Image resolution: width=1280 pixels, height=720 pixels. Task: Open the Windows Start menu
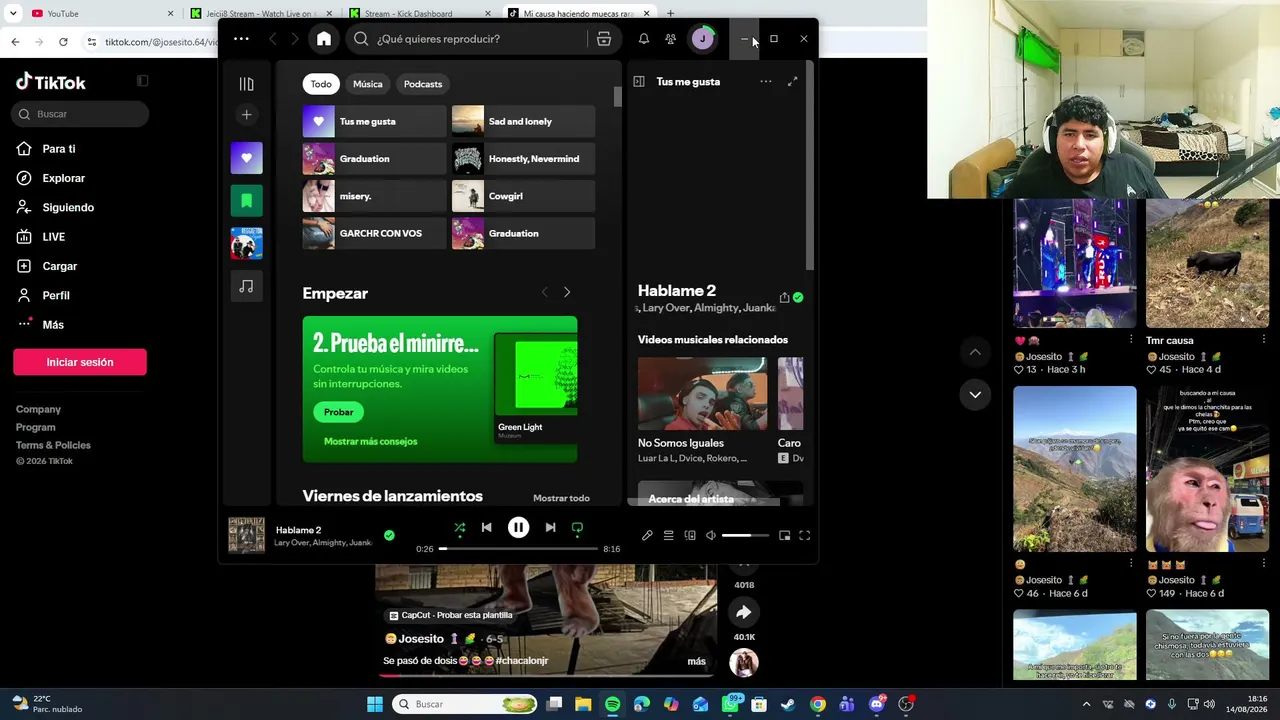click(375, 704)
